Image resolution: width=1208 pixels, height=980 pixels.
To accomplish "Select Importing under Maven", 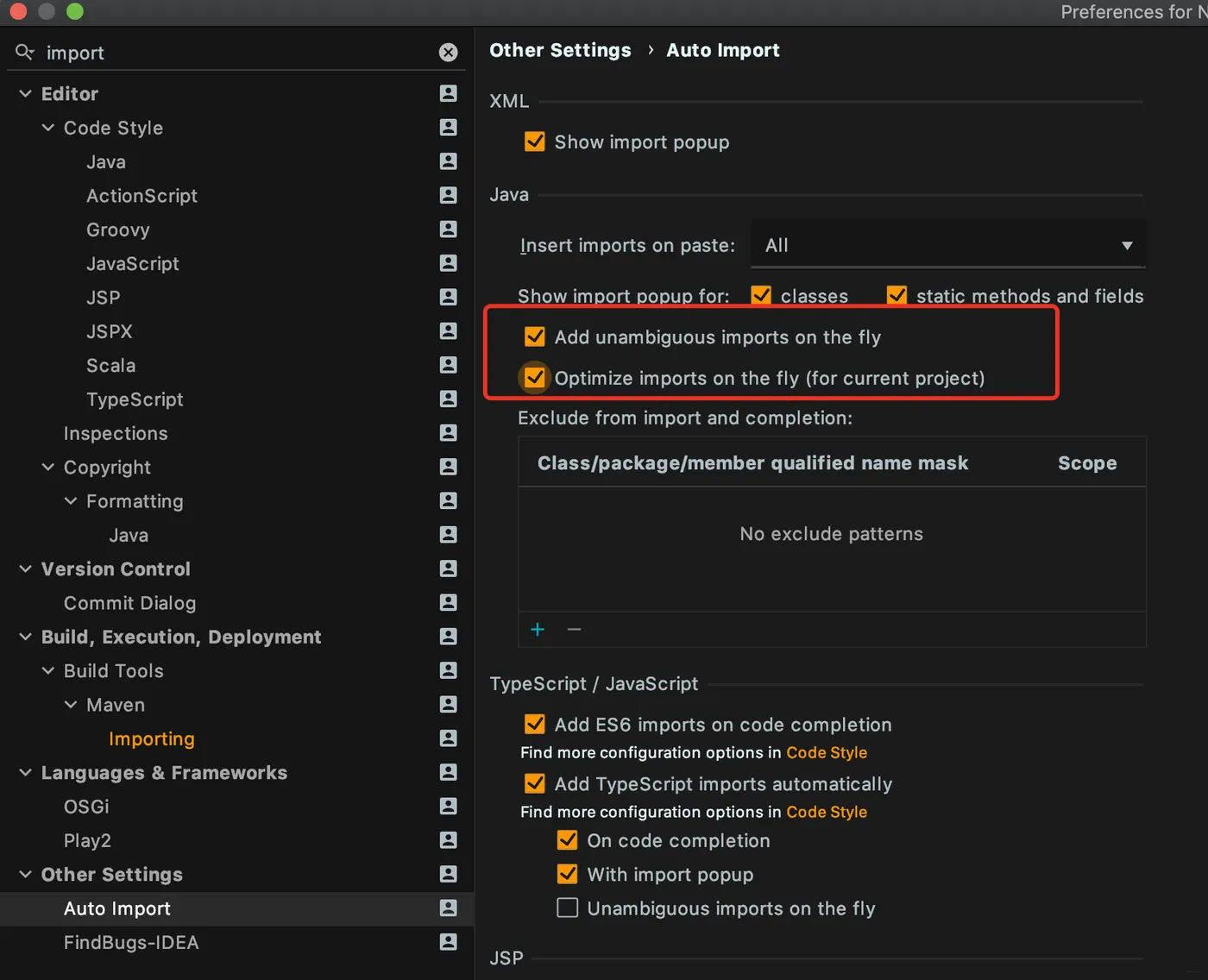I will [x=152, y=739].
